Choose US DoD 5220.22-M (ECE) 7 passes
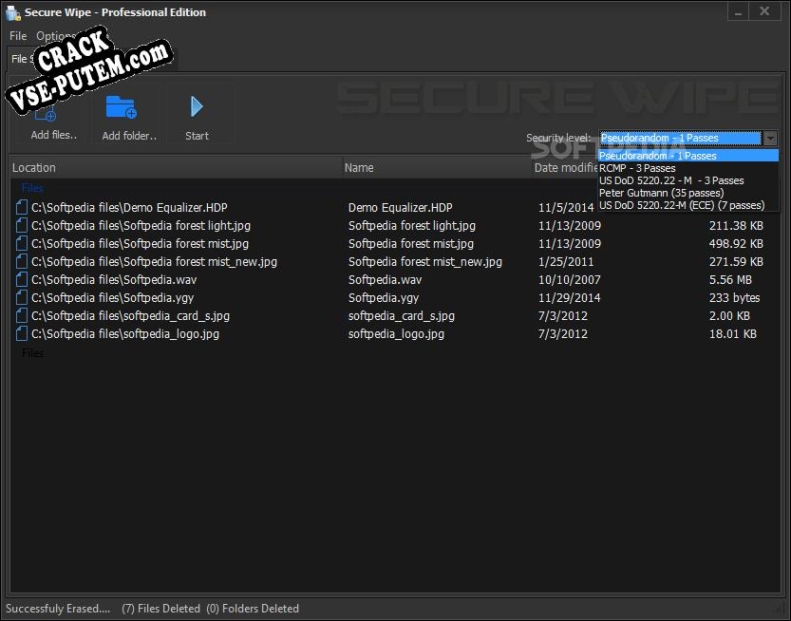Screen dimensions: 791x621 click(x=688, y=205)
